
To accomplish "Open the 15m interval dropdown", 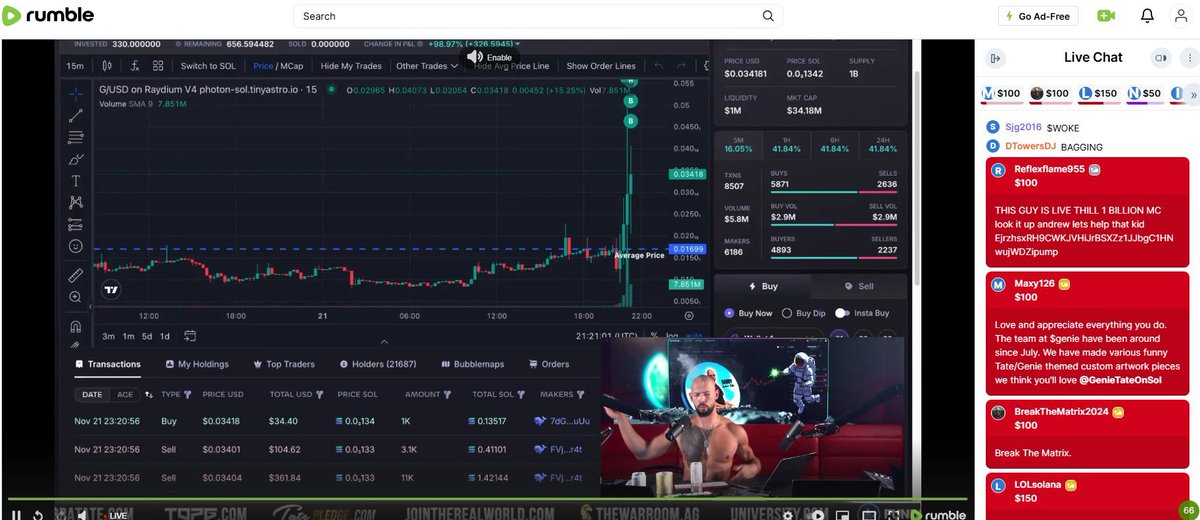I will (75, 66).
